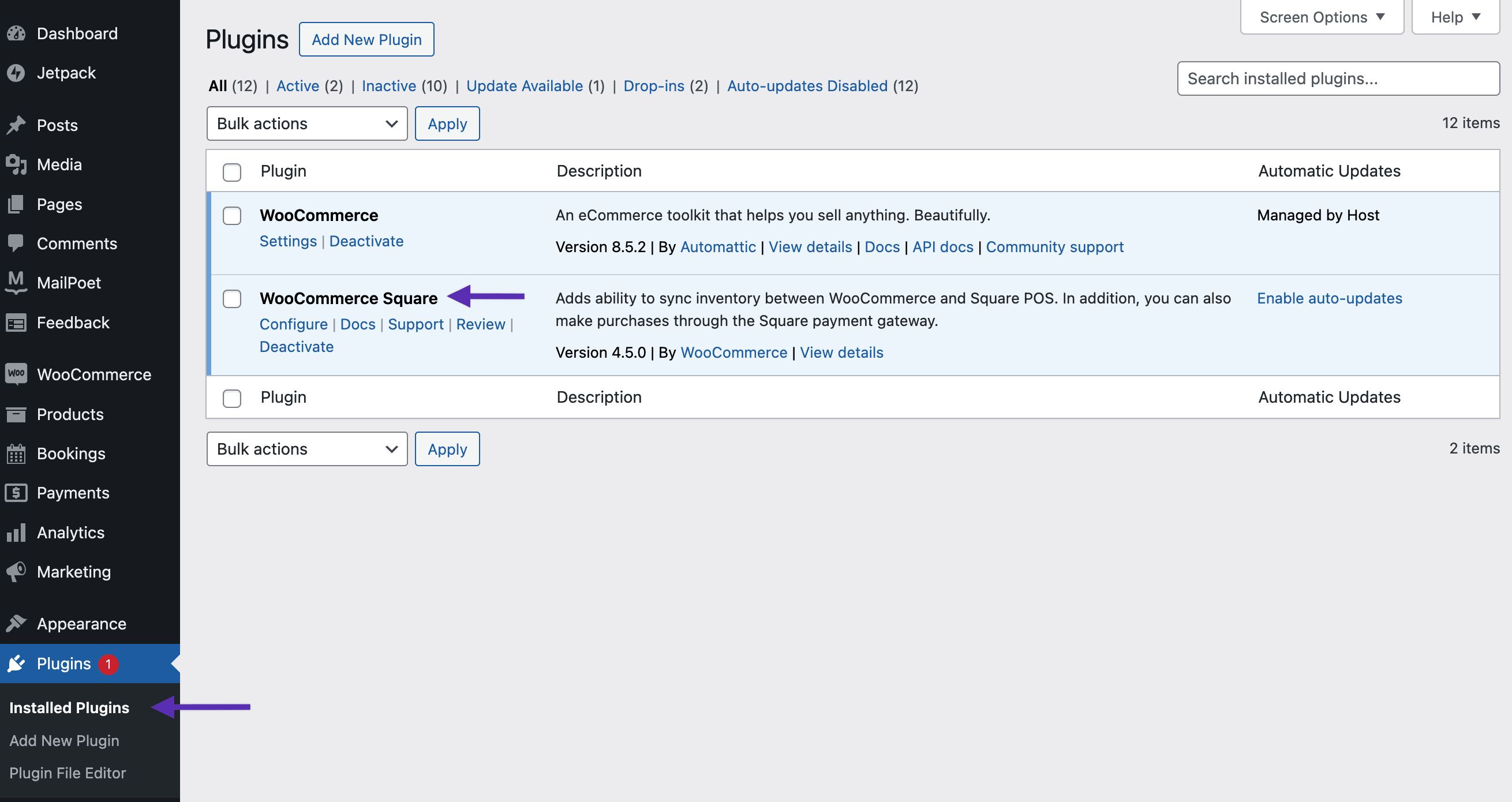Expand the Screen Options panel
1512x802 pixels.
1321,17
